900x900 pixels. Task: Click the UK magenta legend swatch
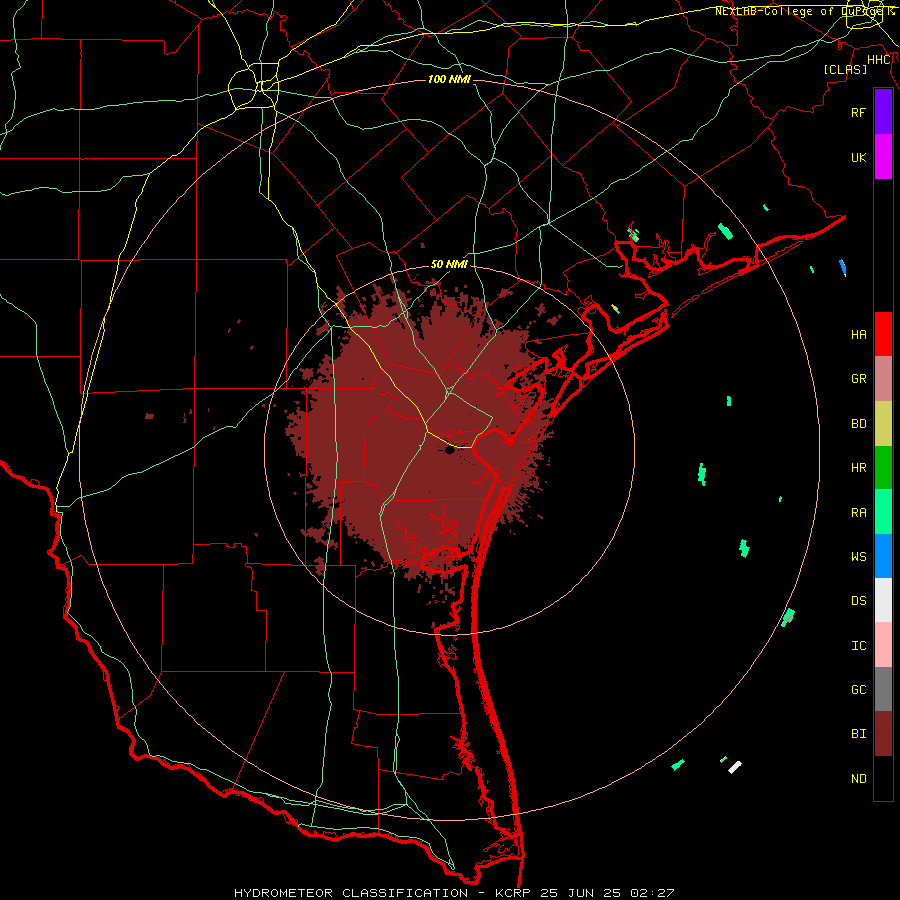(883, 157)
